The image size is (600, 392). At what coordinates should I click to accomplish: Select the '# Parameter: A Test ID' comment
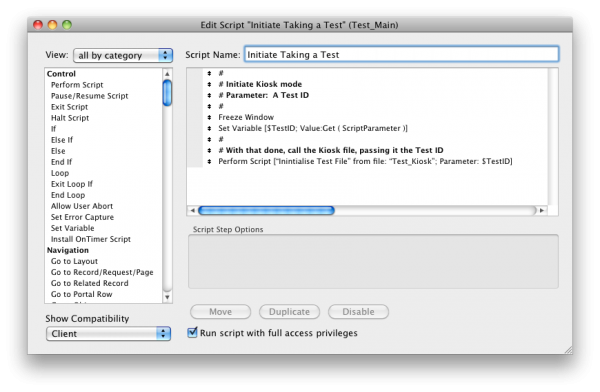[x=263, y=95]
